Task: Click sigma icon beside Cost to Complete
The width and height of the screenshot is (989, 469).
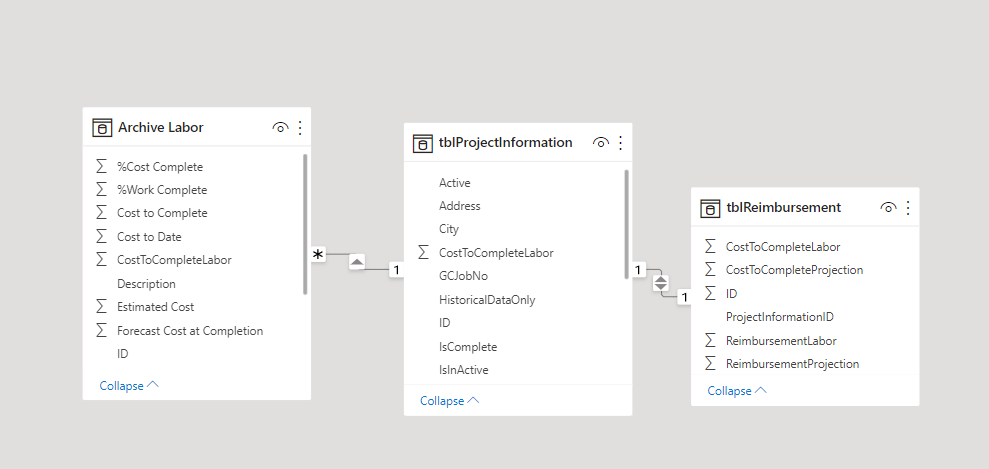Action: (x=101, y=212)
